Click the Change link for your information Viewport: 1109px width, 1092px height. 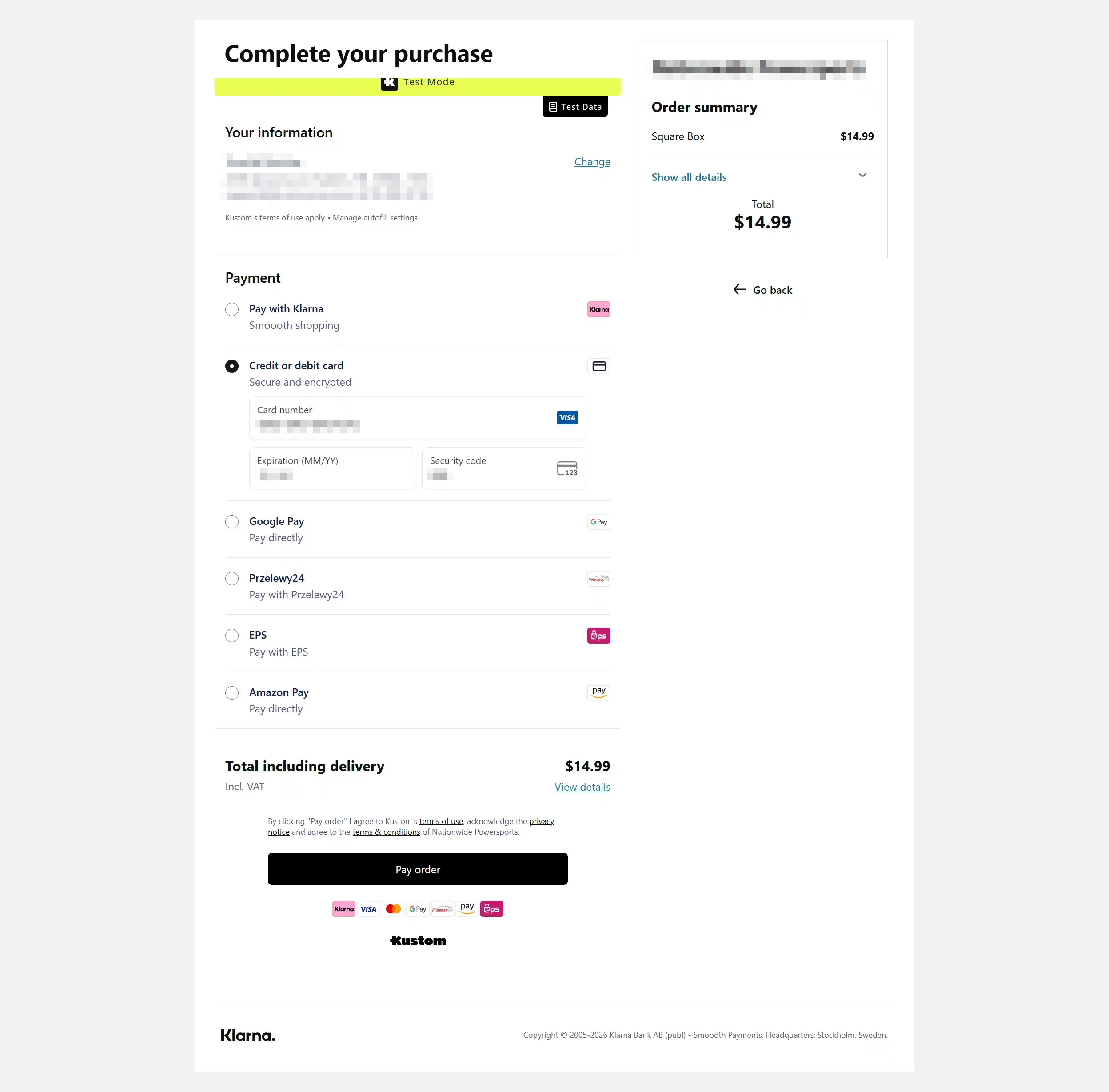(592, 162)
